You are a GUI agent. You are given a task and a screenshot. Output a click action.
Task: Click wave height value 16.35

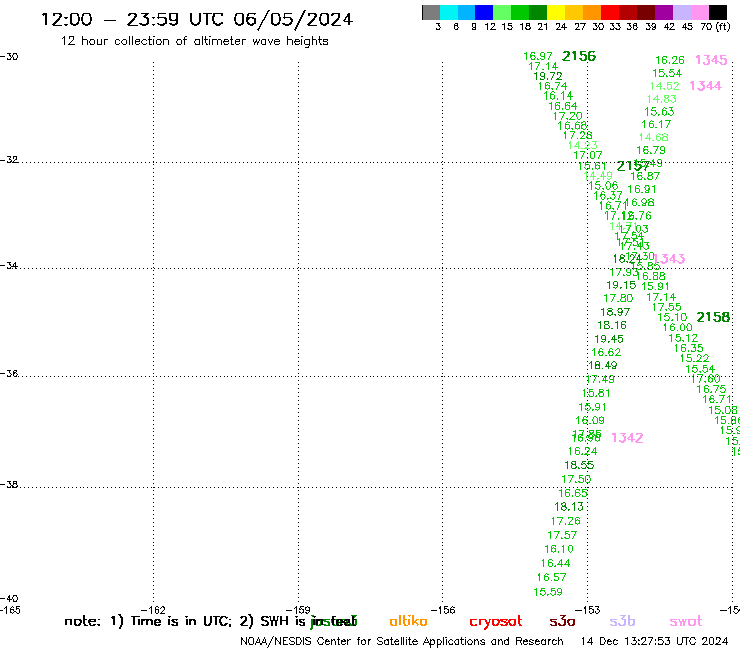[689, 348]
